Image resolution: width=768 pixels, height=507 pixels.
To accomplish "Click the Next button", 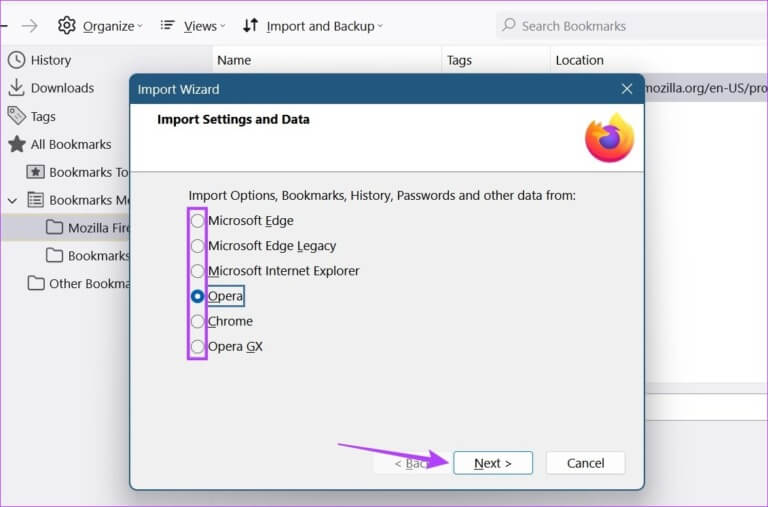I will point(493,463).
